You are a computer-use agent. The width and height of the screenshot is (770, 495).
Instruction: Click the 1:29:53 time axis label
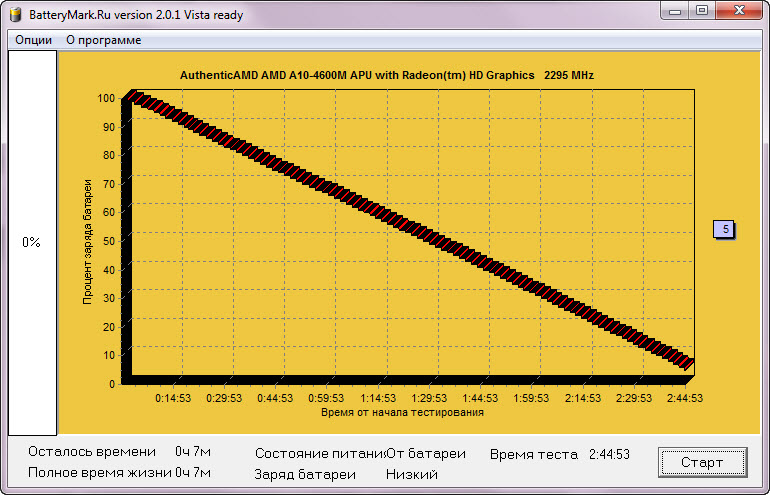coord(429,398)
